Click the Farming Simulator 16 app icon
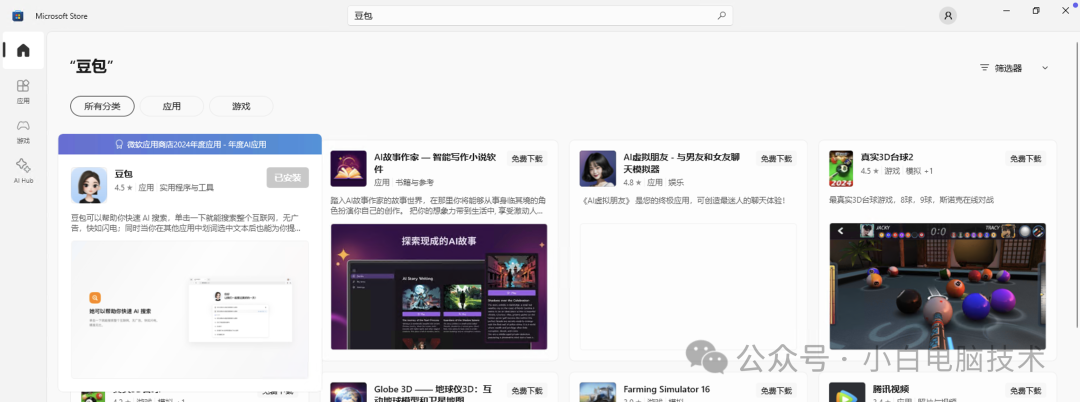The width and height of the screenshot is (1080, 402). click(x=597, y=392)
